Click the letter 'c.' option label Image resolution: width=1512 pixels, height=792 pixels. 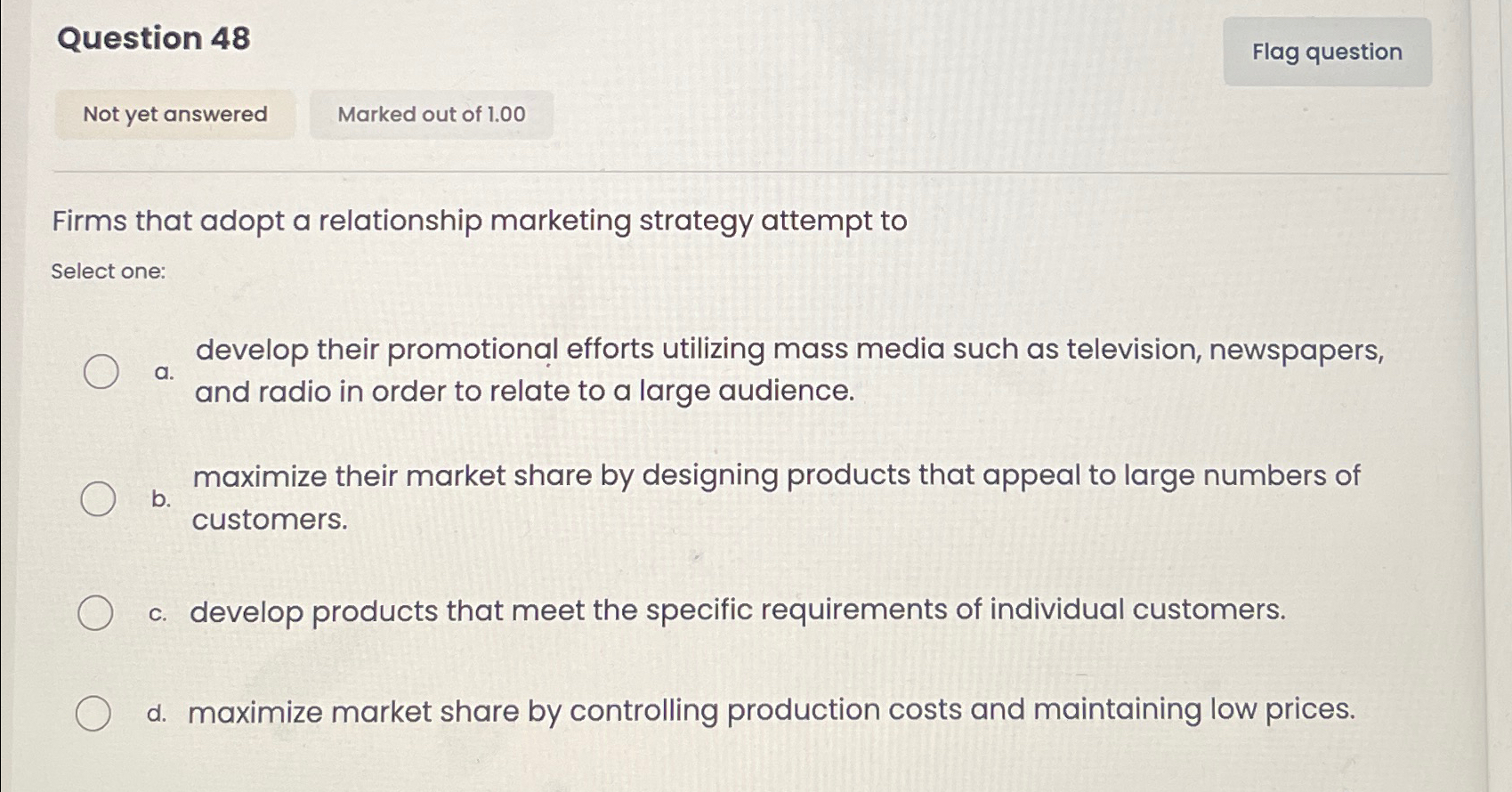[x=158, y=613]
